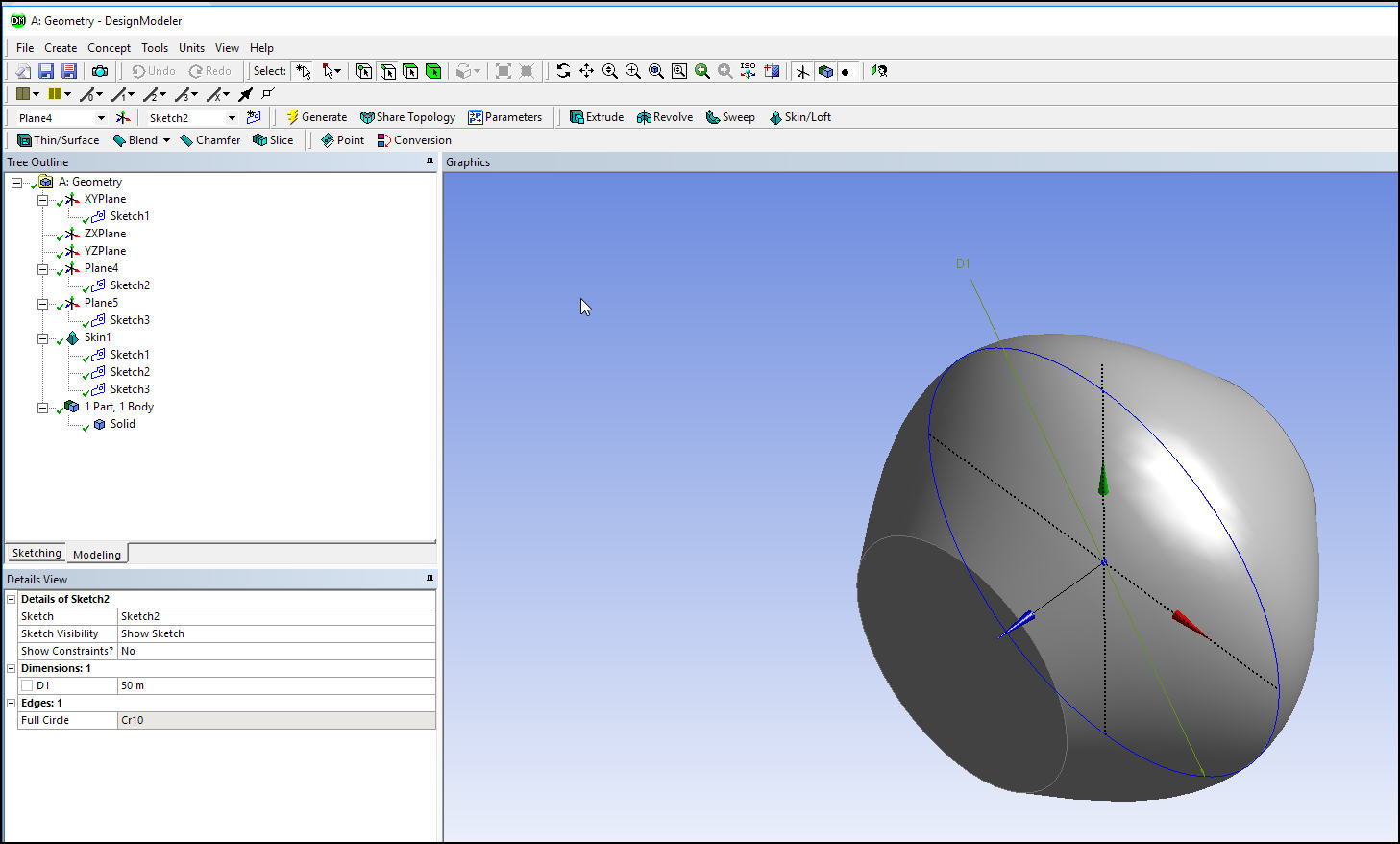Activate the Rotate view tool
The width and height of the screenshot is (1400, 844).
(563, 71)
